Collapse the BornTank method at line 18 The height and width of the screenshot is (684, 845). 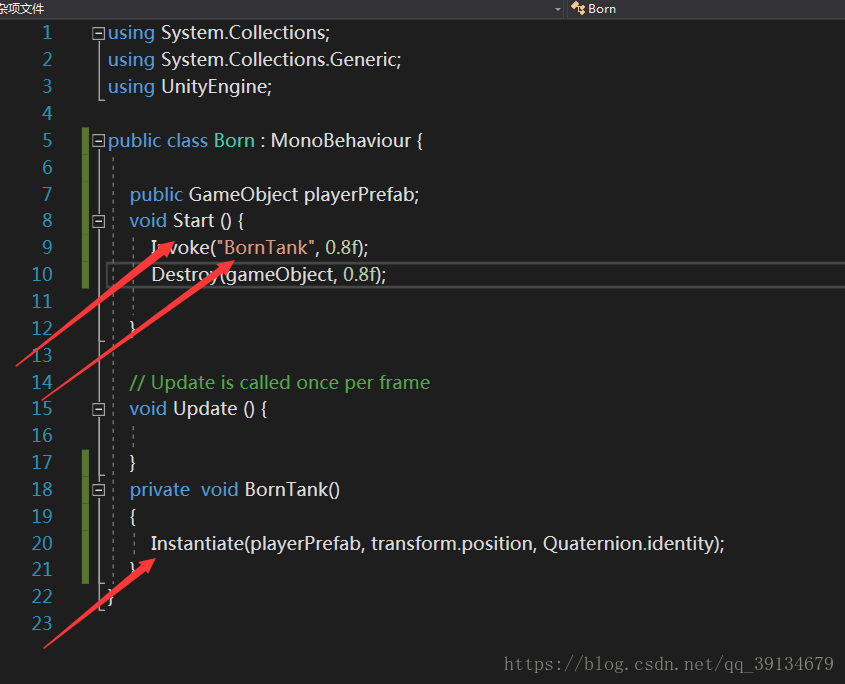click(x=98, y=490)
